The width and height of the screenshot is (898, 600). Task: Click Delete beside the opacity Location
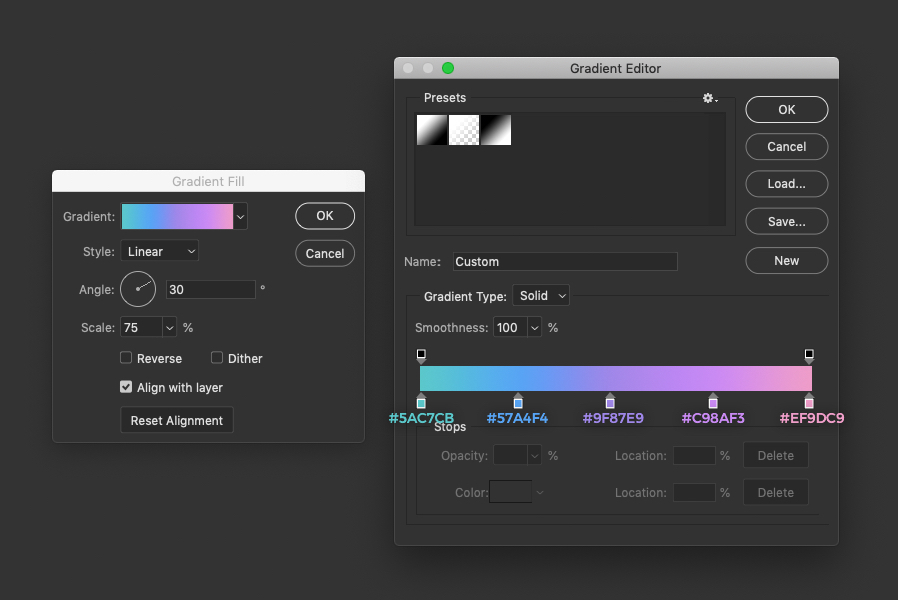point(776,456)
